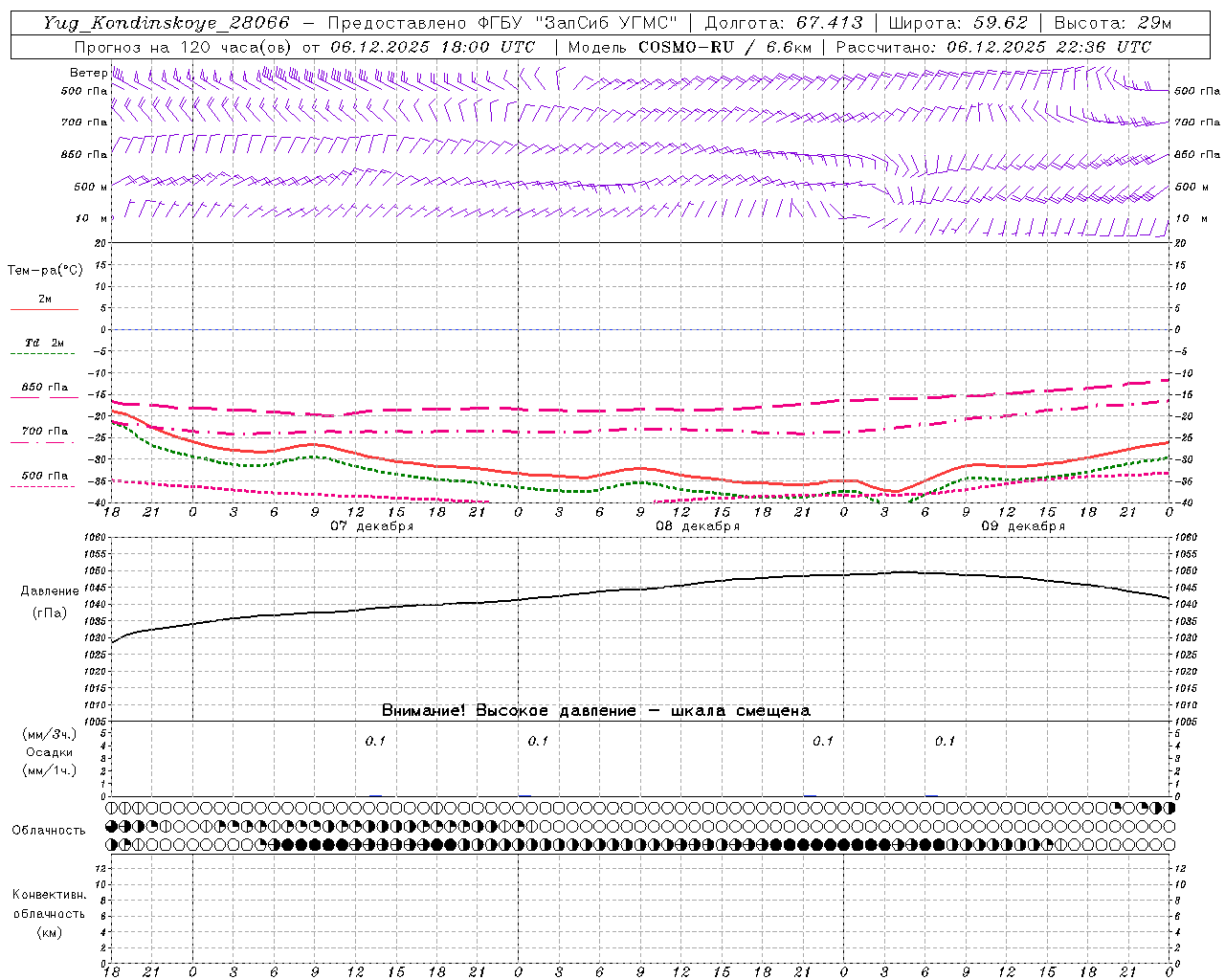Click the Облачность cloud cover label
The height and width of the screenshot is (980, 1225).
[49, 830]
